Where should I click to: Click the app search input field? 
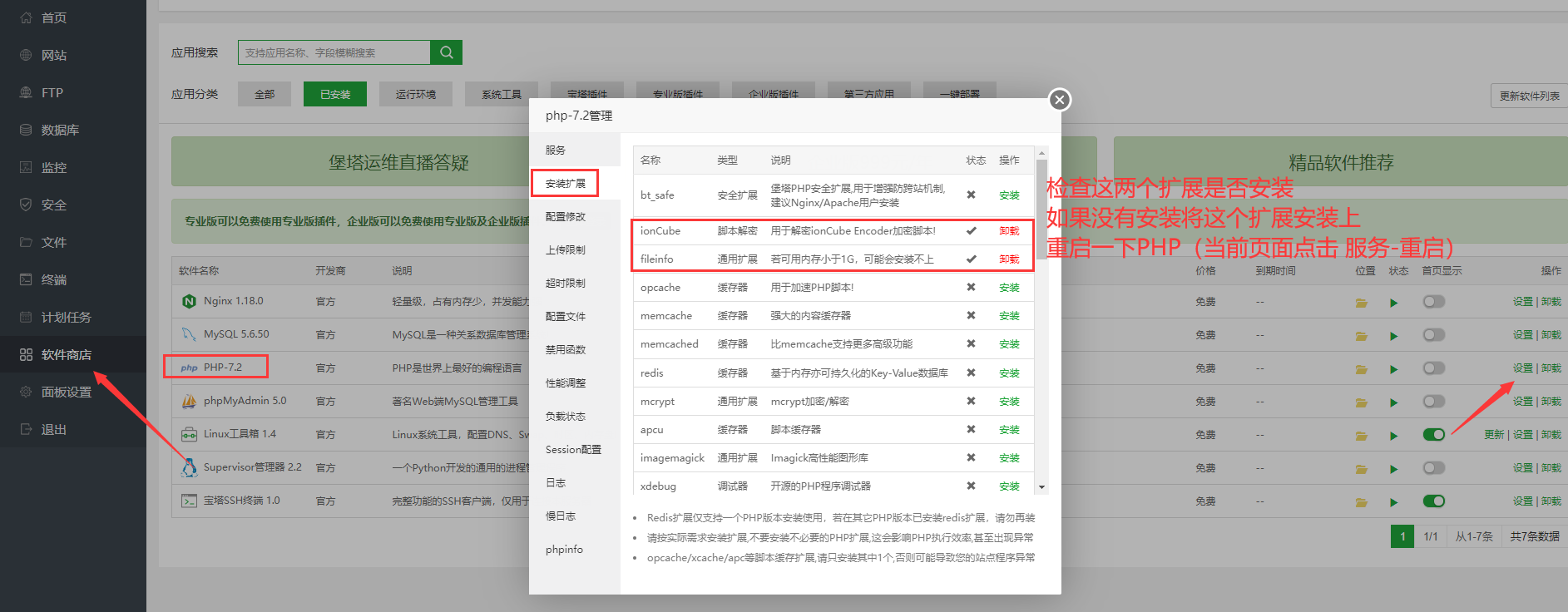[x=334, y=52]
